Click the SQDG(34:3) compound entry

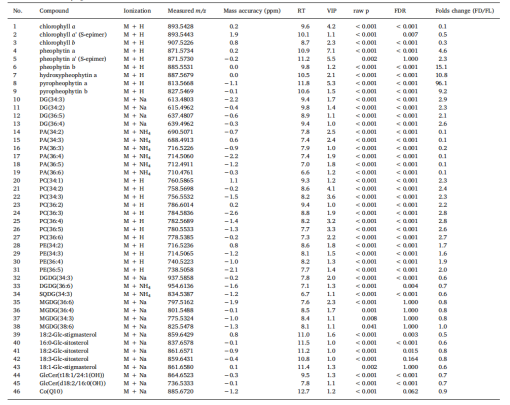coord(56,294)
